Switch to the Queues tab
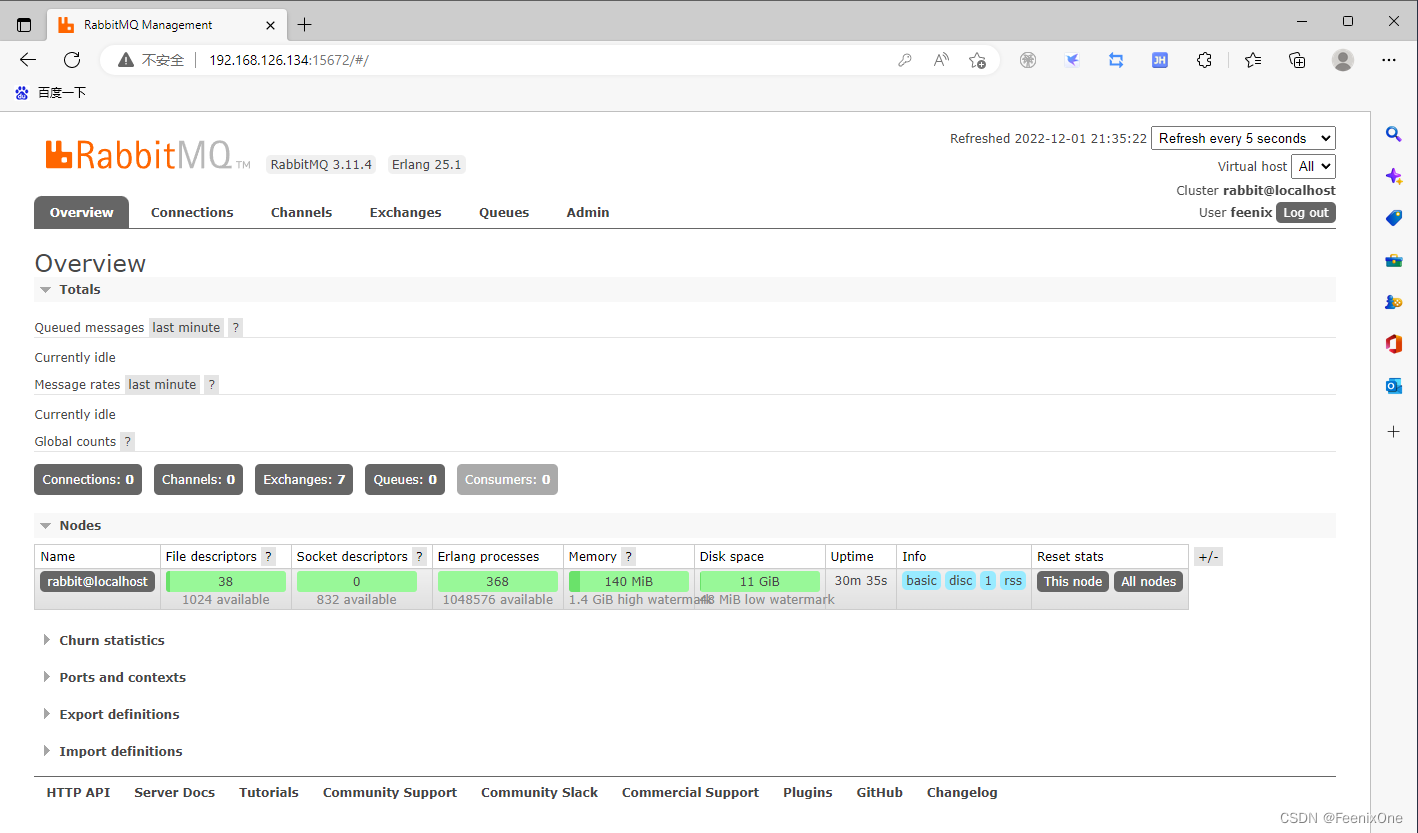This screenshot has height=833, width=1418. tap(504, 212)
